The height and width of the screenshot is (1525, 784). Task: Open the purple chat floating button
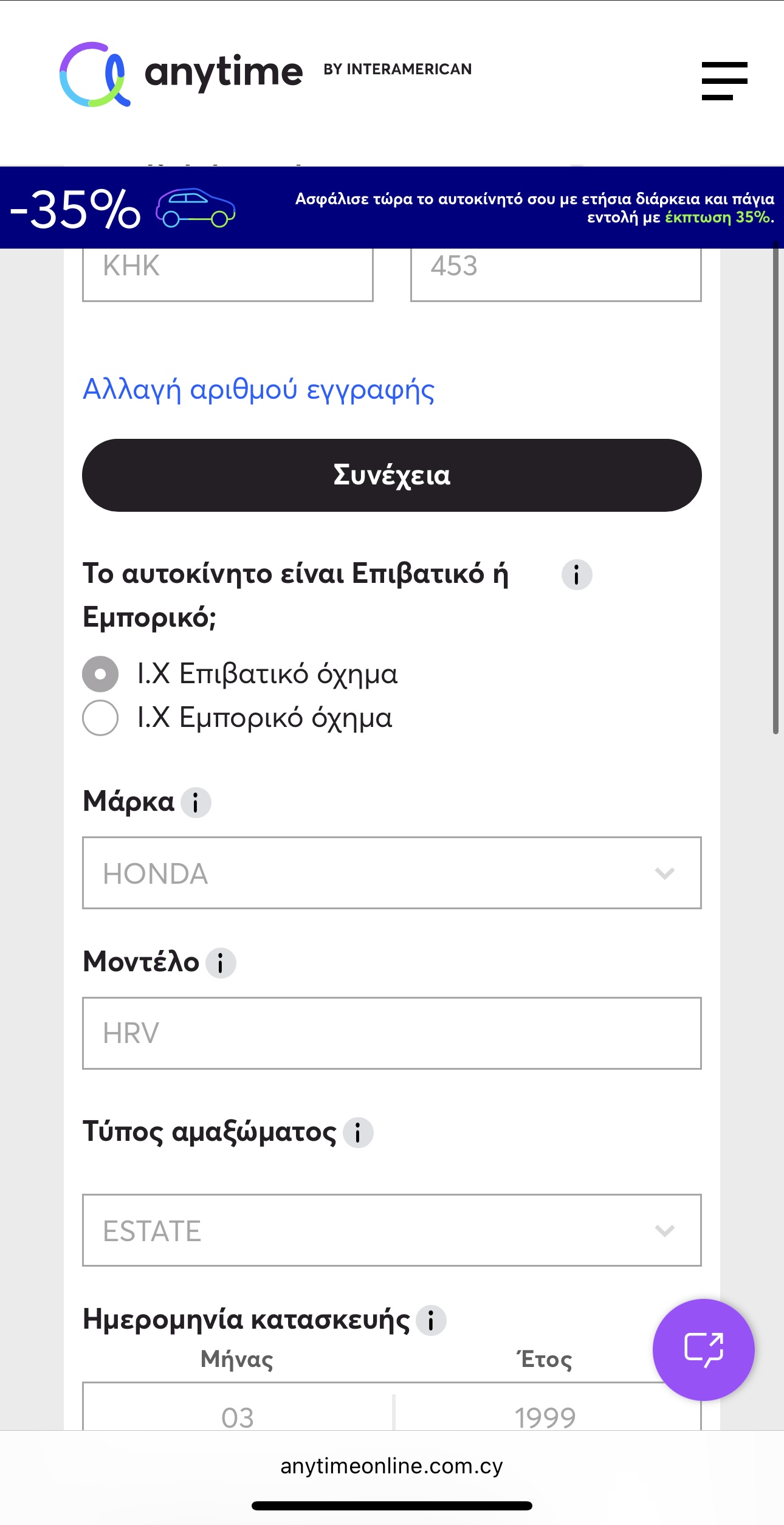coord(703,1349)
